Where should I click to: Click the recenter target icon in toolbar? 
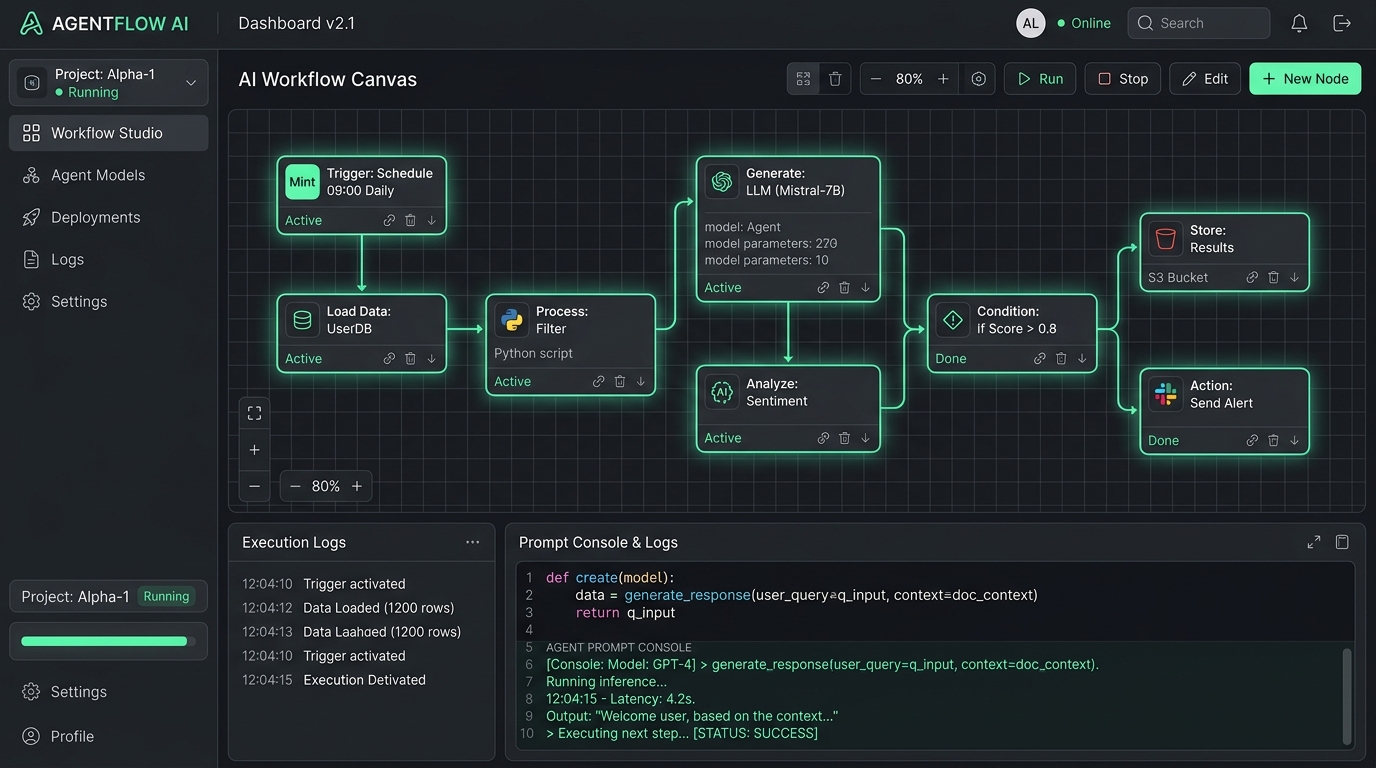click(978, 79)
